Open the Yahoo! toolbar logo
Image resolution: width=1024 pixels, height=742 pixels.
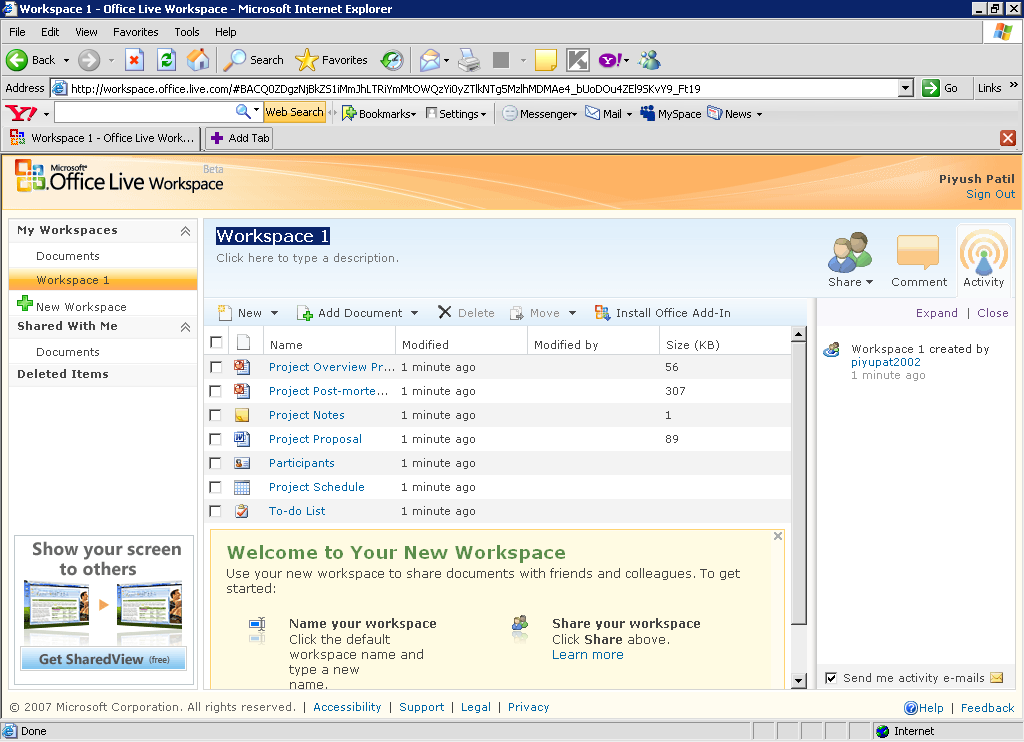[x=21, y=114]
